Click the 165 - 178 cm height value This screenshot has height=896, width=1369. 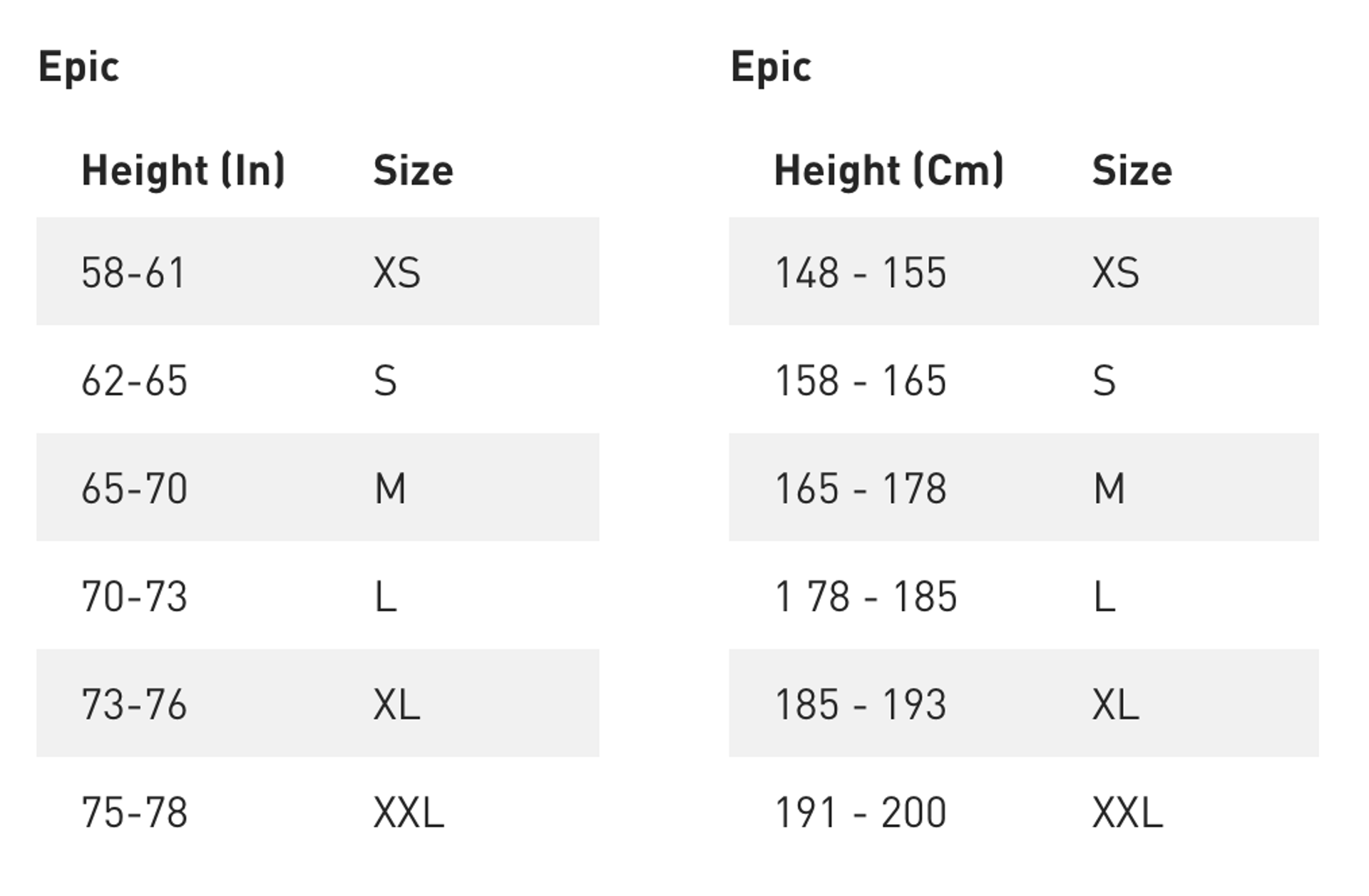click(861, 488)
